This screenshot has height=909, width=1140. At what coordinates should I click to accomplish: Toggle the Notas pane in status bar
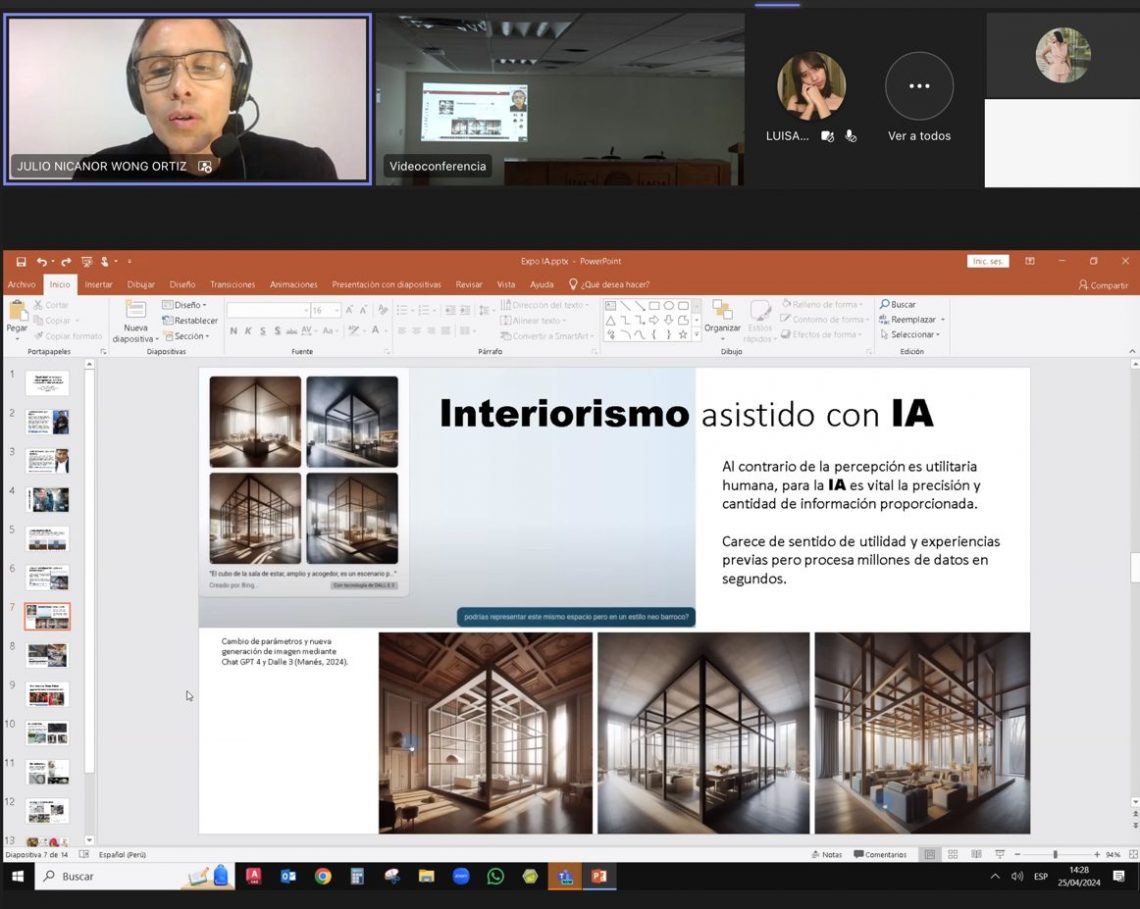(x=826, y=855)
